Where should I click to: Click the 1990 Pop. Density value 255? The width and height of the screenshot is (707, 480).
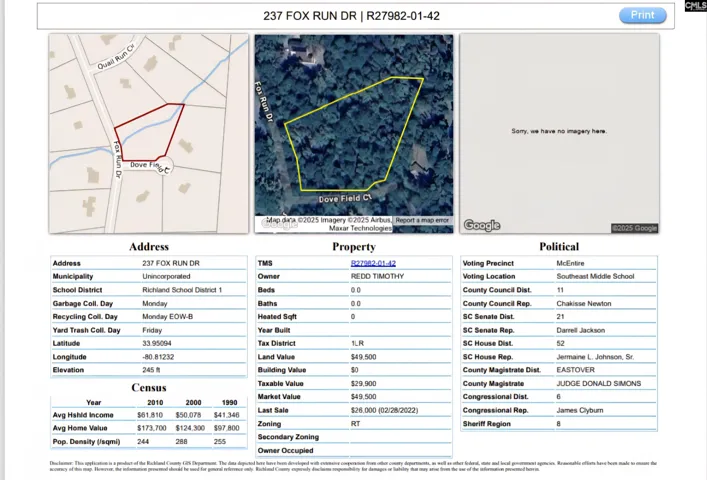tap(220, 442)
